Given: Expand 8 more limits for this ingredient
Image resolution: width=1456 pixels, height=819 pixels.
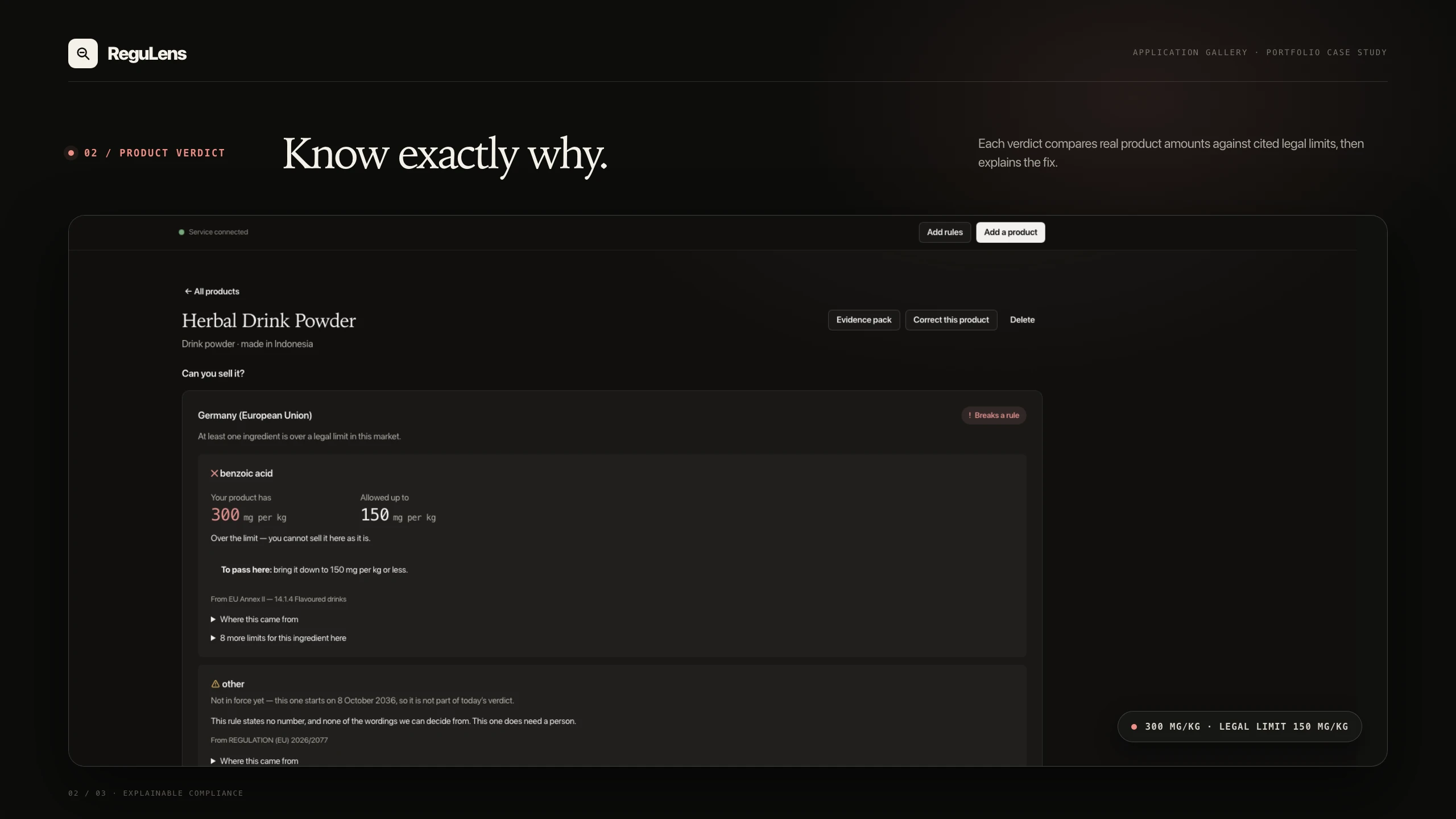Looking at the screenshot, I should coord(278,638).
